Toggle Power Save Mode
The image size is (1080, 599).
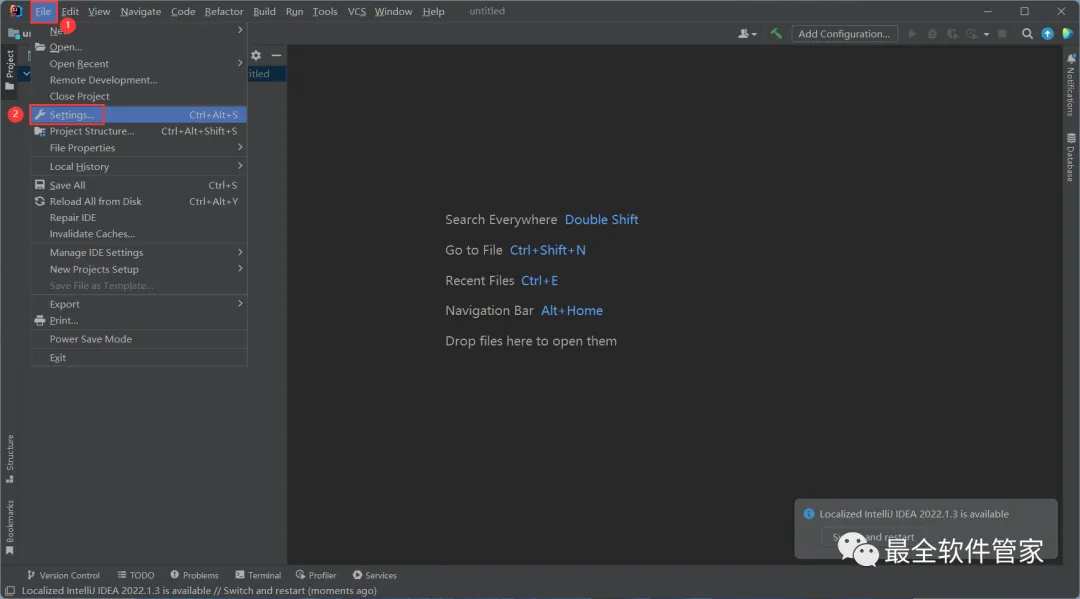tap(138, 339)
